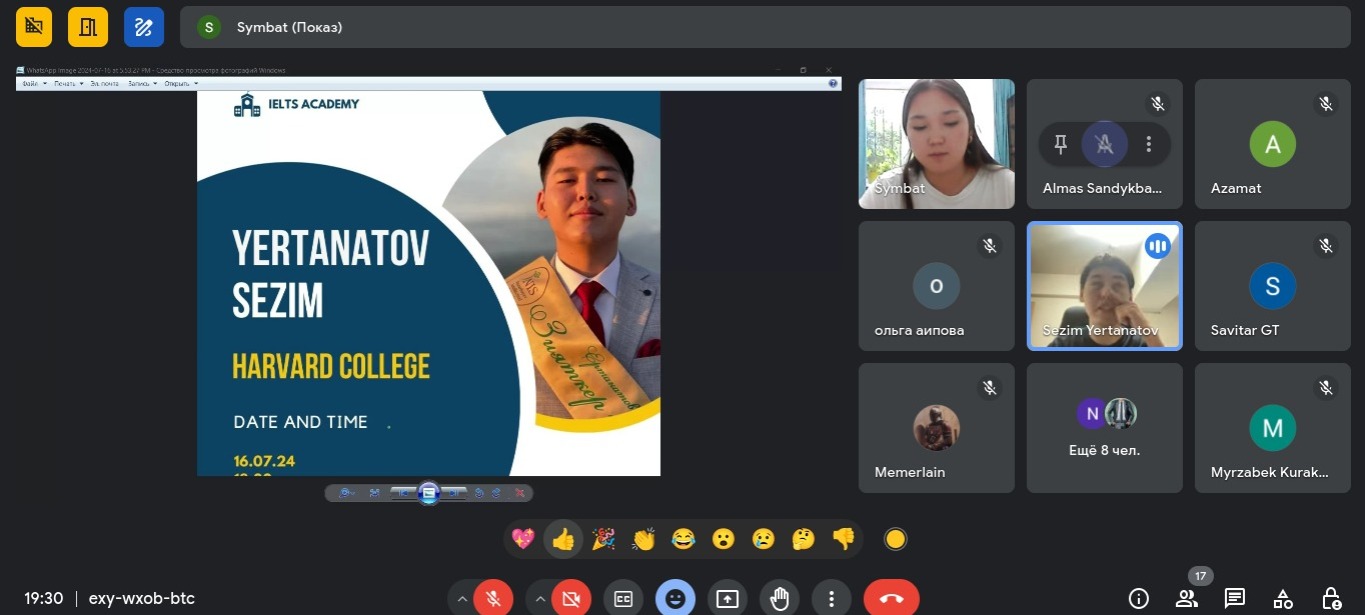Delete the photo with red X
1365x615 pixels.
520,493
